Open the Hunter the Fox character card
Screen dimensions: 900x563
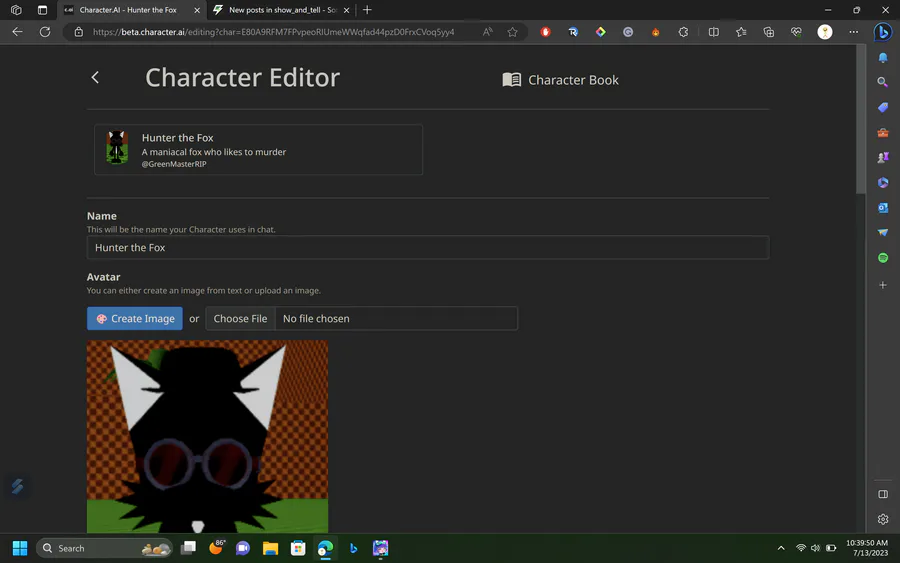click(x=258, y=150)
